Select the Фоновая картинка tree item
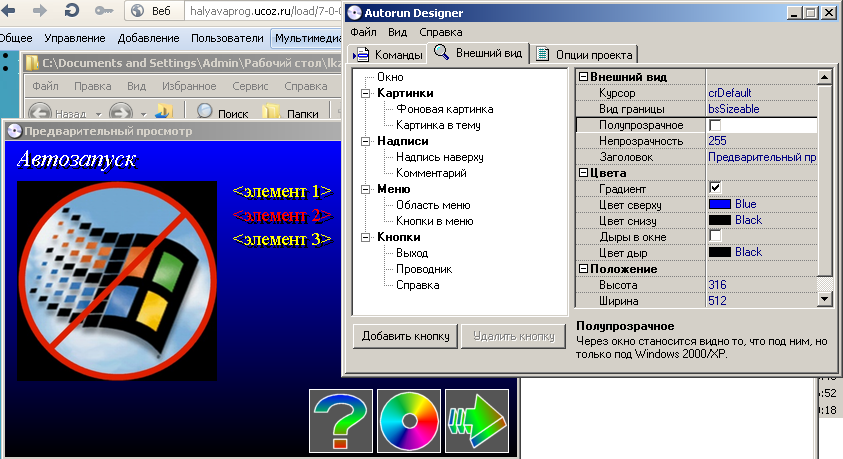 (445, 109)
